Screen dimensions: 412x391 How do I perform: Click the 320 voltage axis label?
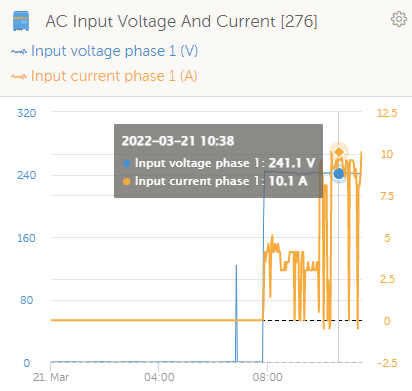pyautogui.click(x=26, y=113)
